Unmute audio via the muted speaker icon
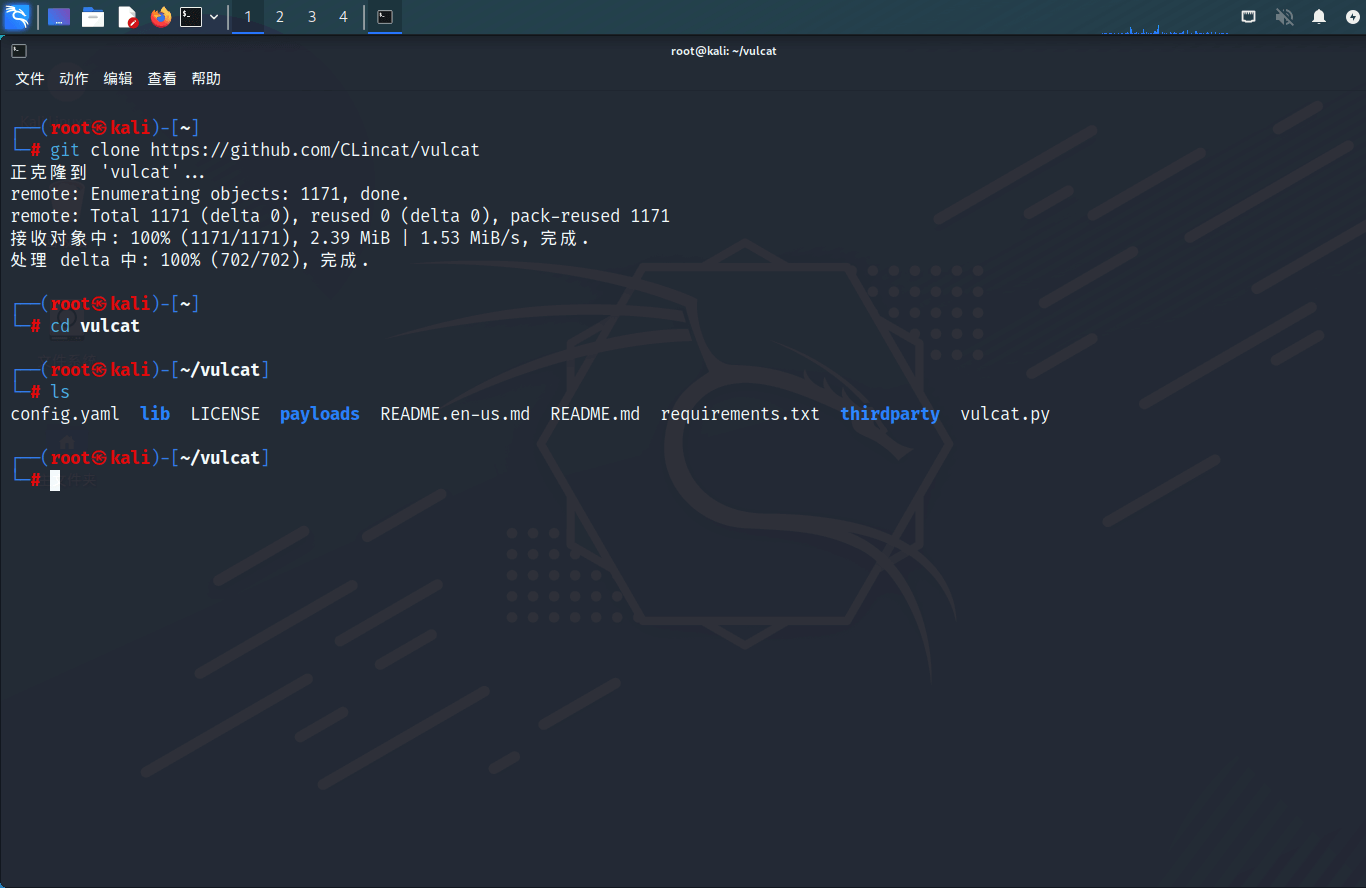This screenshot has height=888, width=1366. coord(1284,17)
